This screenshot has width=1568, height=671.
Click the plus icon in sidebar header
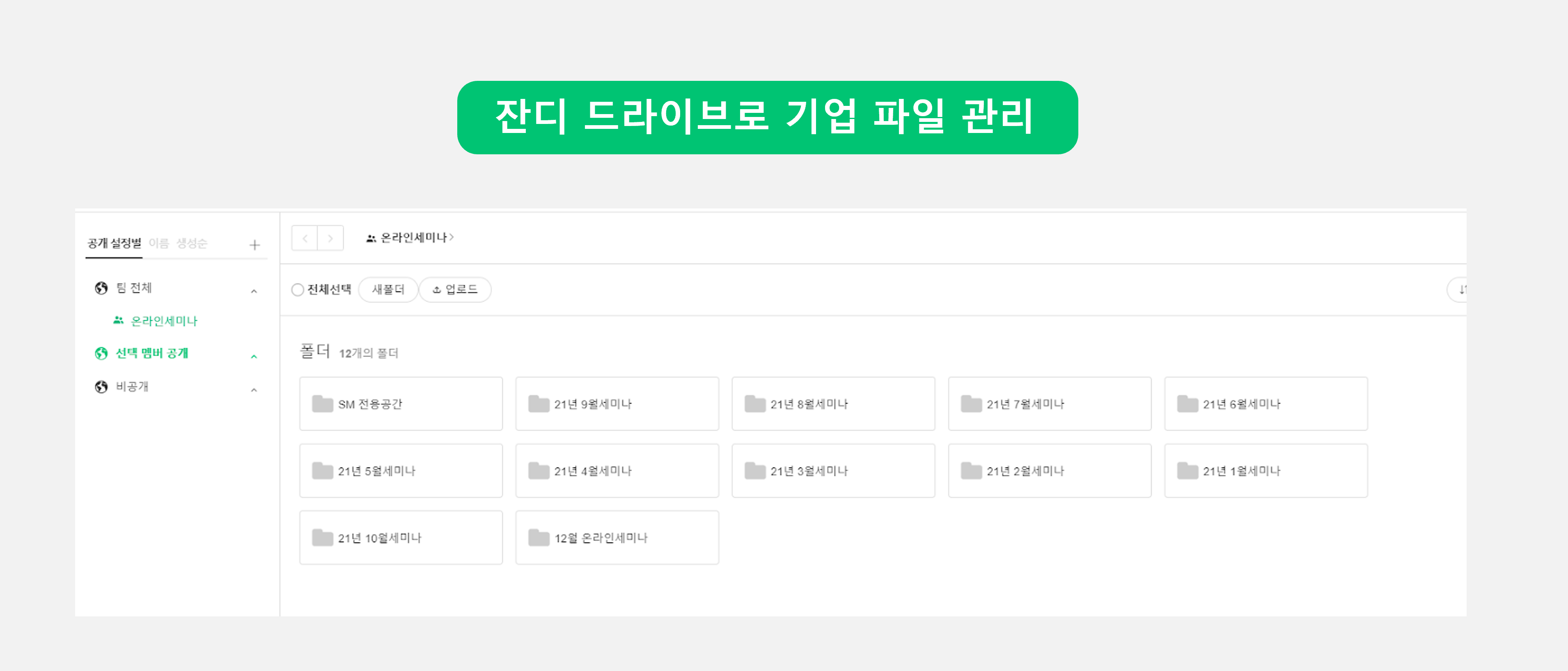click(254, 245)
